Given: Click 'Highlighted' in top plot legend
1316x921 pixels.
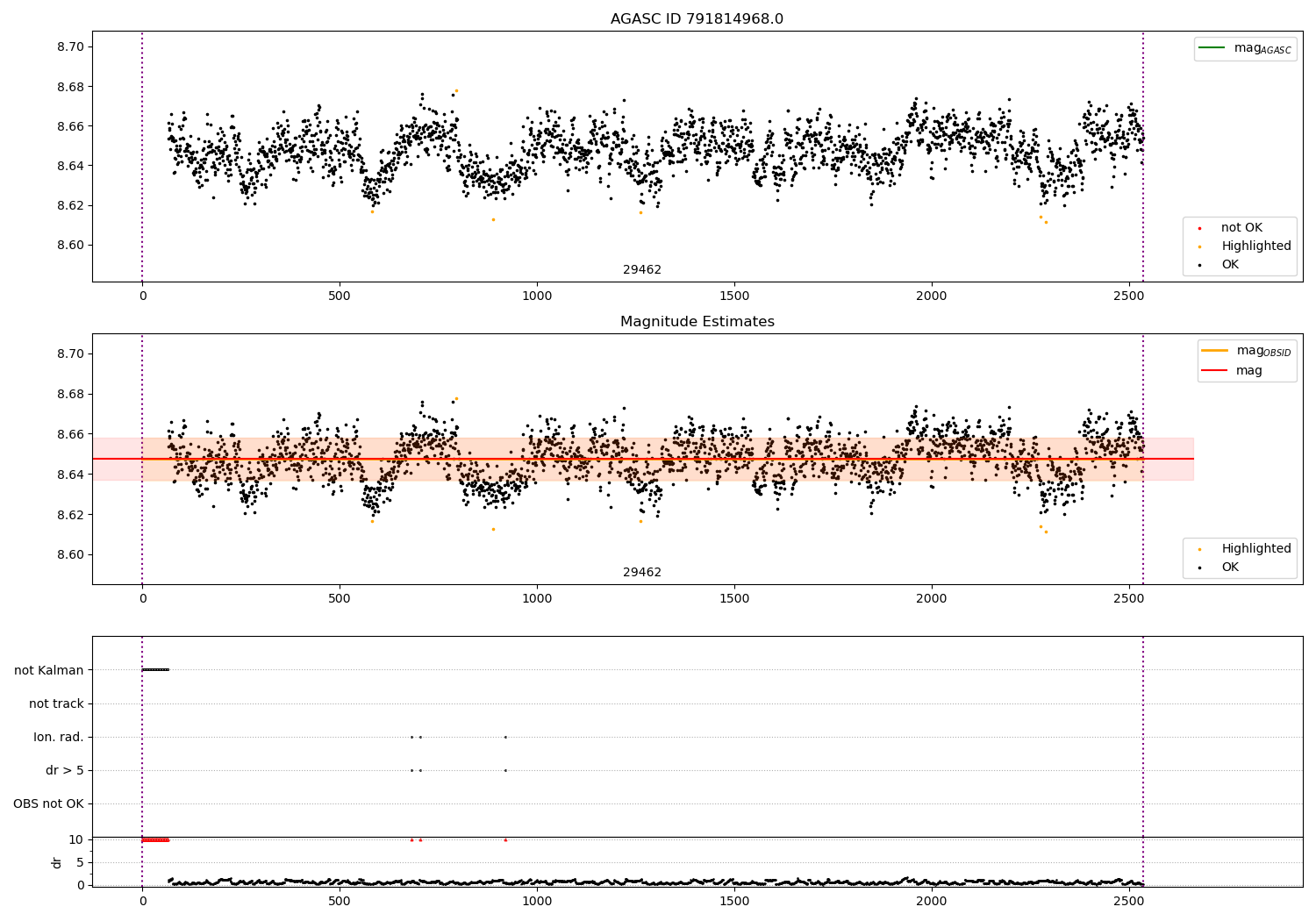Looking at the screenshot, I should (x=1255, y=246).
